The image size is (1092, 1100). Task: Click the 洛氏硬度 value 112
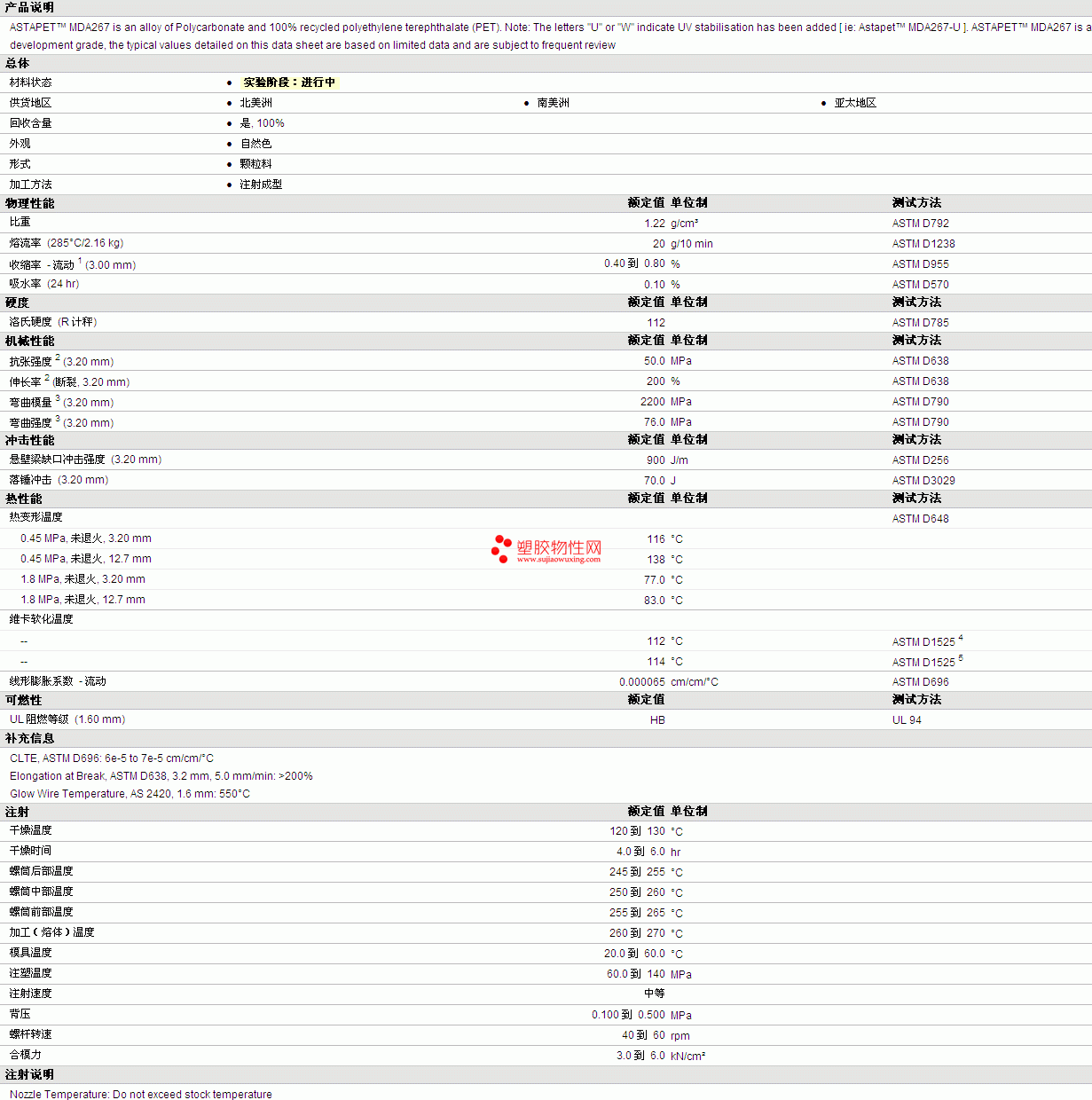click(656, 323)
